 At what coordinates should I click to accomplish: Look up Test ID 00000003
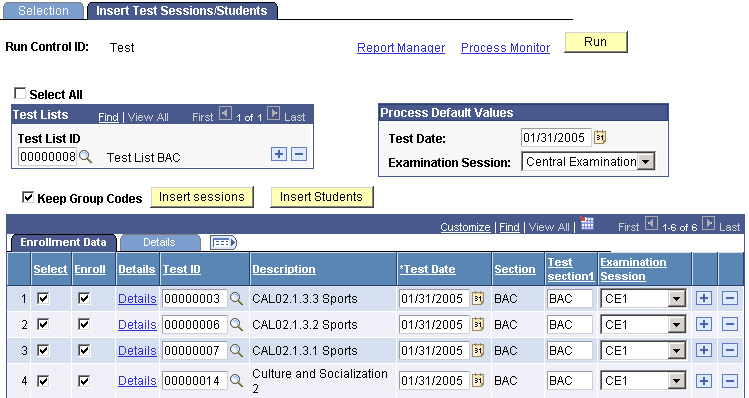[236, 299]
